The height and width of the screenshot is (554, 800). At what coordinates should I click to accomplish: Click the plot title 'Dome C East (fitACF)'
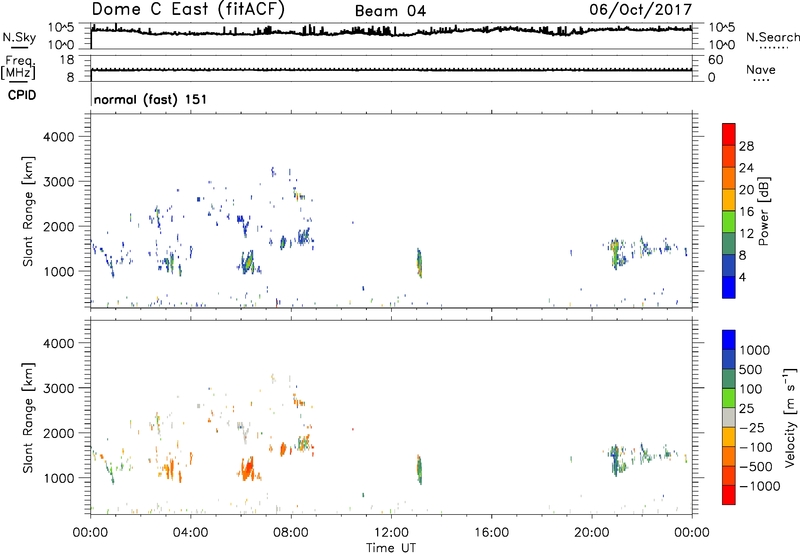(x=188, y=9)
